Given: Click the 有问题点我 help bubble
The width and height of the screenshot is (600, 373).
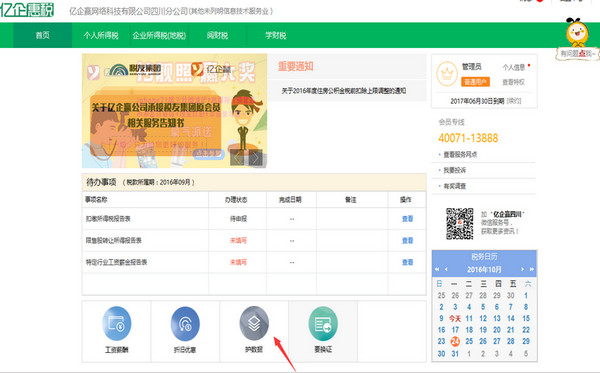Looking at the screenshot, I should coord(577,54).
